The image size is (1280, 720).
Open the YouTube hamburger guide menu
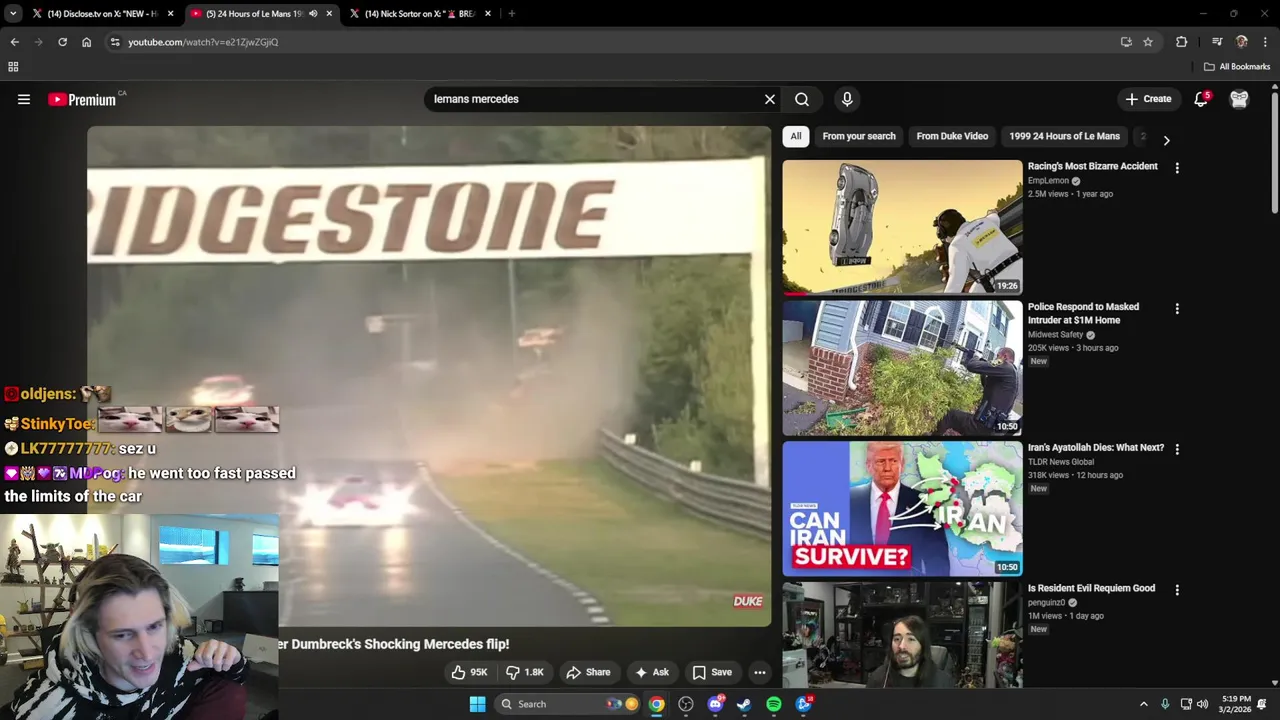[x=24, y=99]
